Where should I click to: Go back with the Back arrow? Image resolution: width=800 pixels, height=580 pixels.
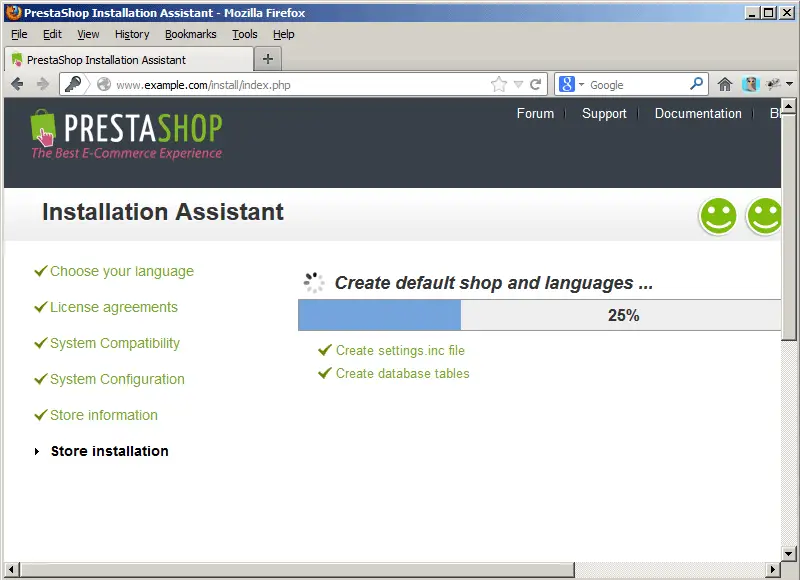tap(17, 84)
